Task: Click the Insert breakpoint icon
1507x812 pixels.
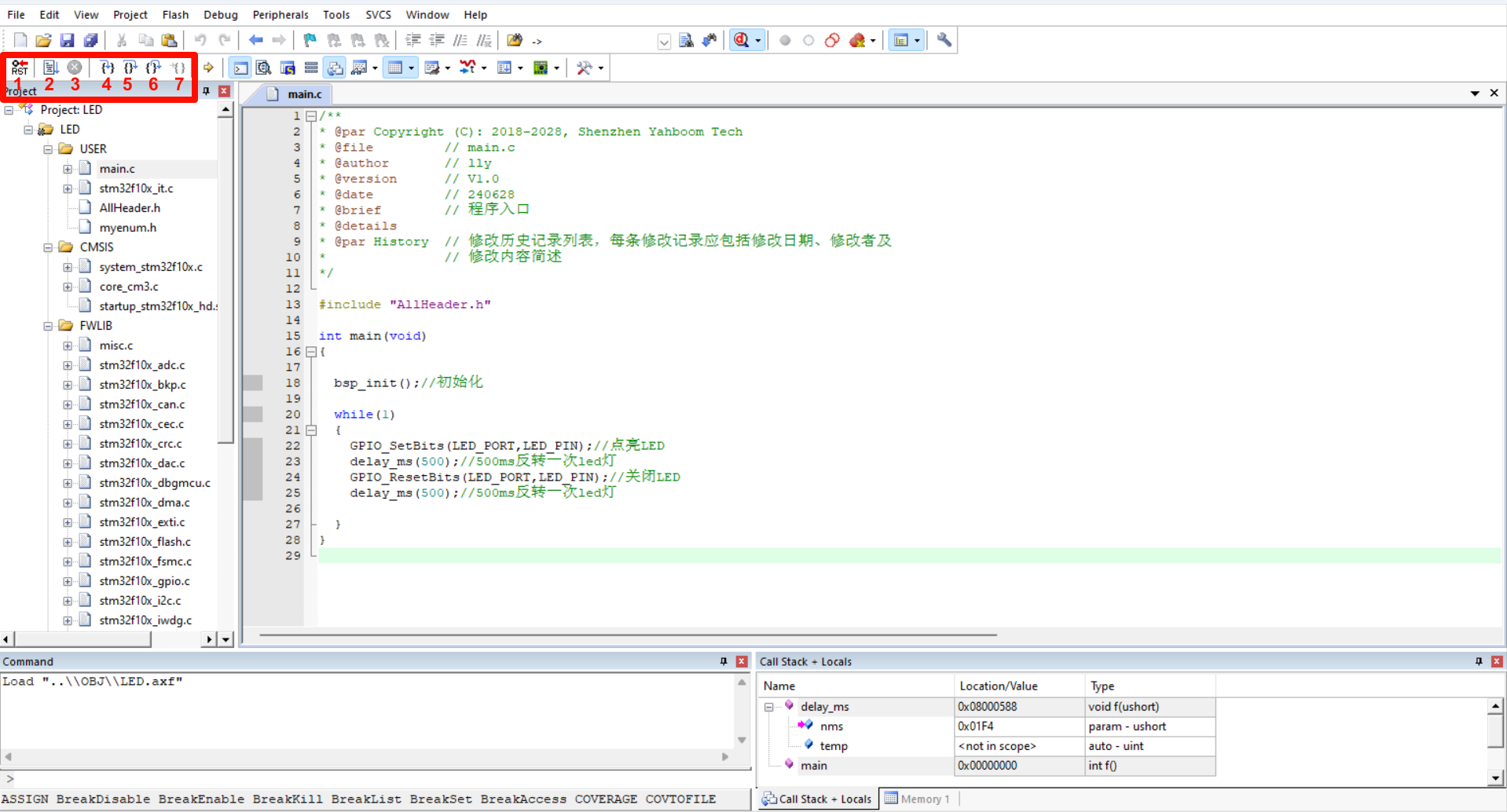Action: click(x=785, y=41)
